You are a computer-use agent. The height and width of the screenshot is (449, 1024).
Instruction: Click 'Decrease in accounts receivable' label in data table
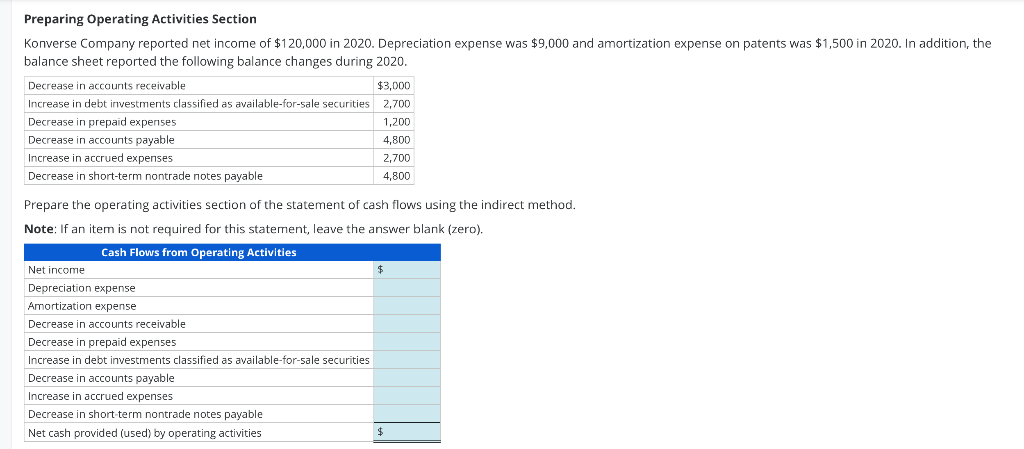click(106, 85)
